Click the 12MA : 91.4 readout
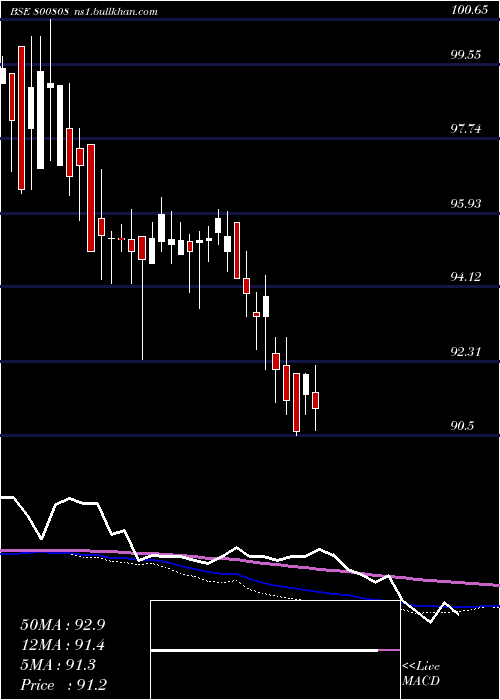Screen dimensions: 500x700 point(63,645)
